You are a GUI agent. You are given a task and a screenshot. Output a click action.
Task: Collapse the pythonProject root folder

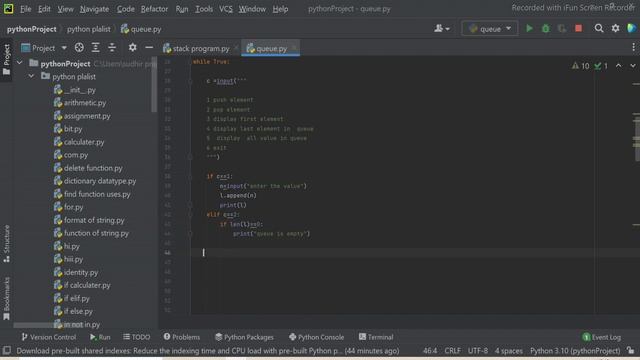[20, 63]
